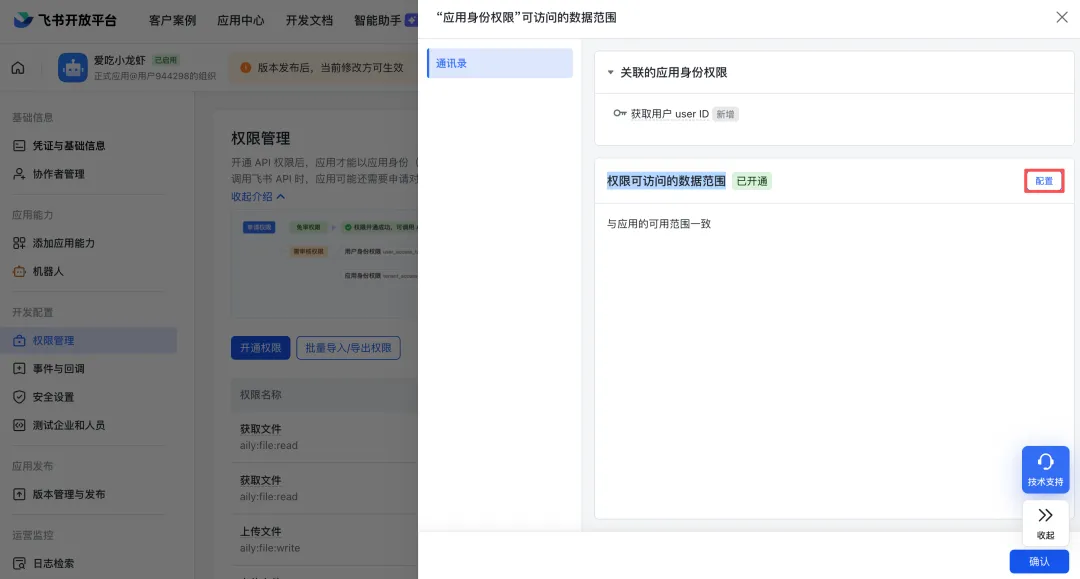The width and height of the screenshot is (1080, 579).
Task: Go to the home icon
Action: pos(18,67)
